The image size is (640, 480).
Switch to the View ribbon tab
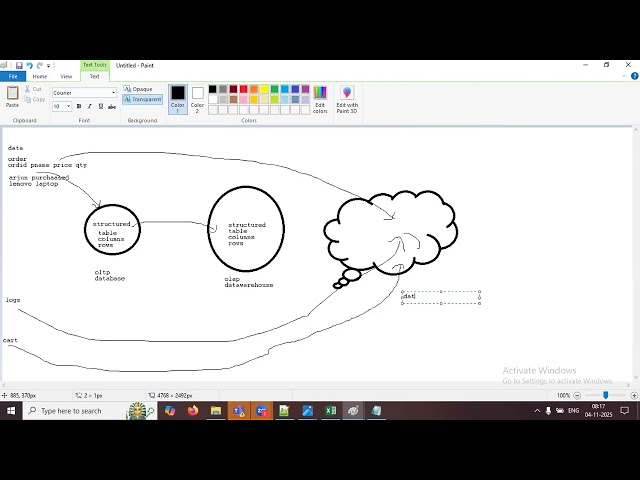[x=66, y=76]
